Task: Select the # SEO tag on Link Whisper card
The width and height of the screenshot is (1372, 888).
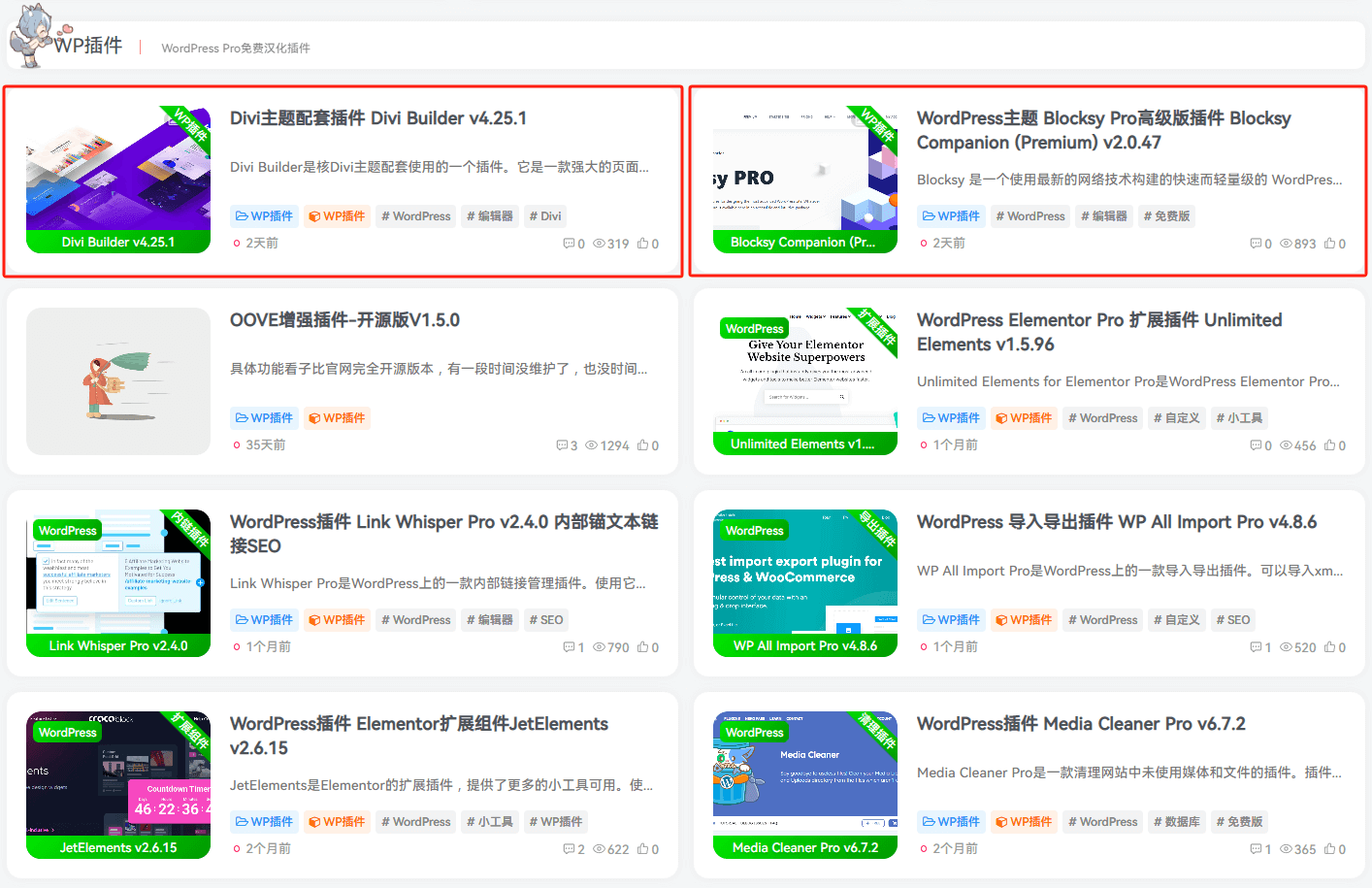Action: click(545, 620)
